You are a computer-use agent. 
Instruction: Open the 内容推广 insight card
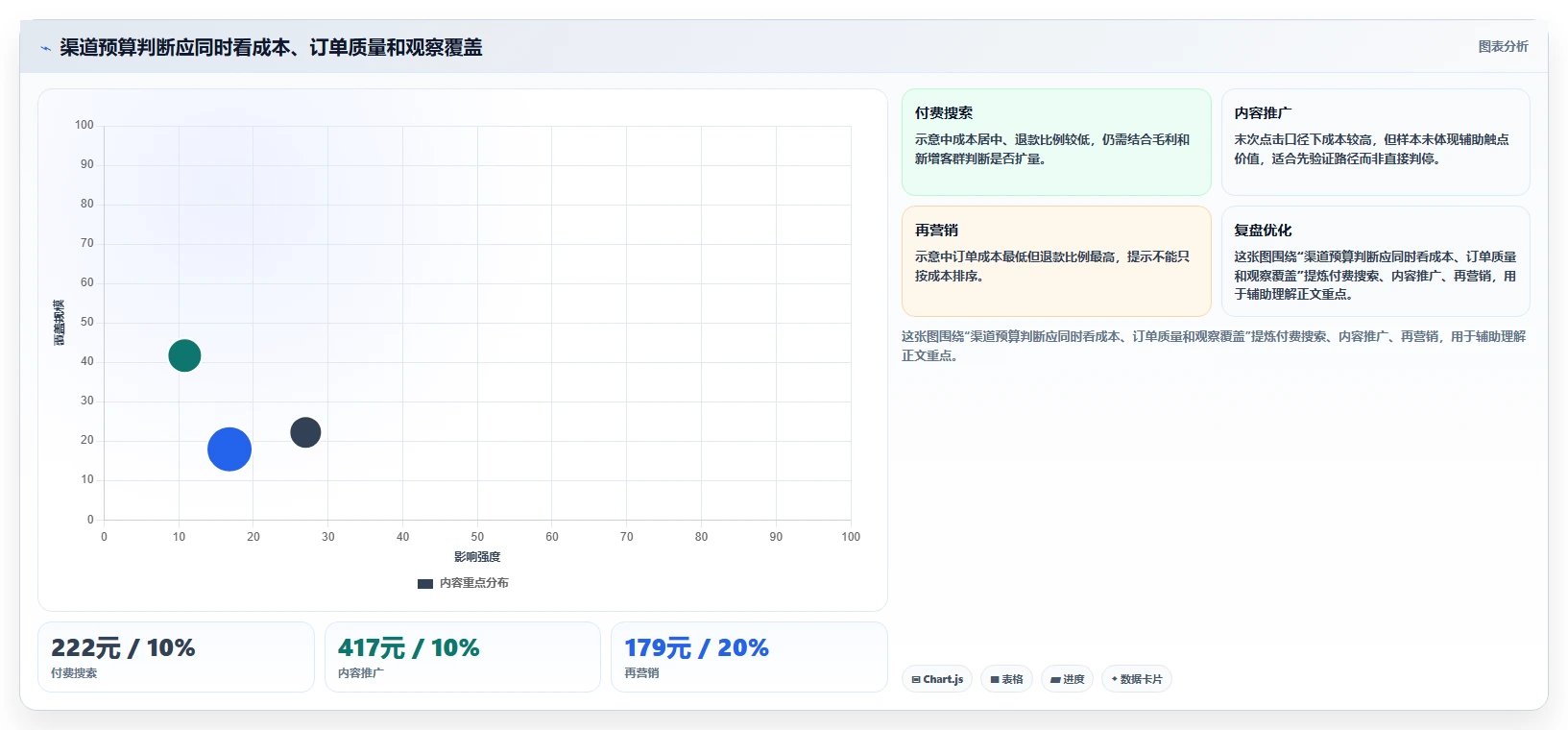click(x=1375, y=142)
